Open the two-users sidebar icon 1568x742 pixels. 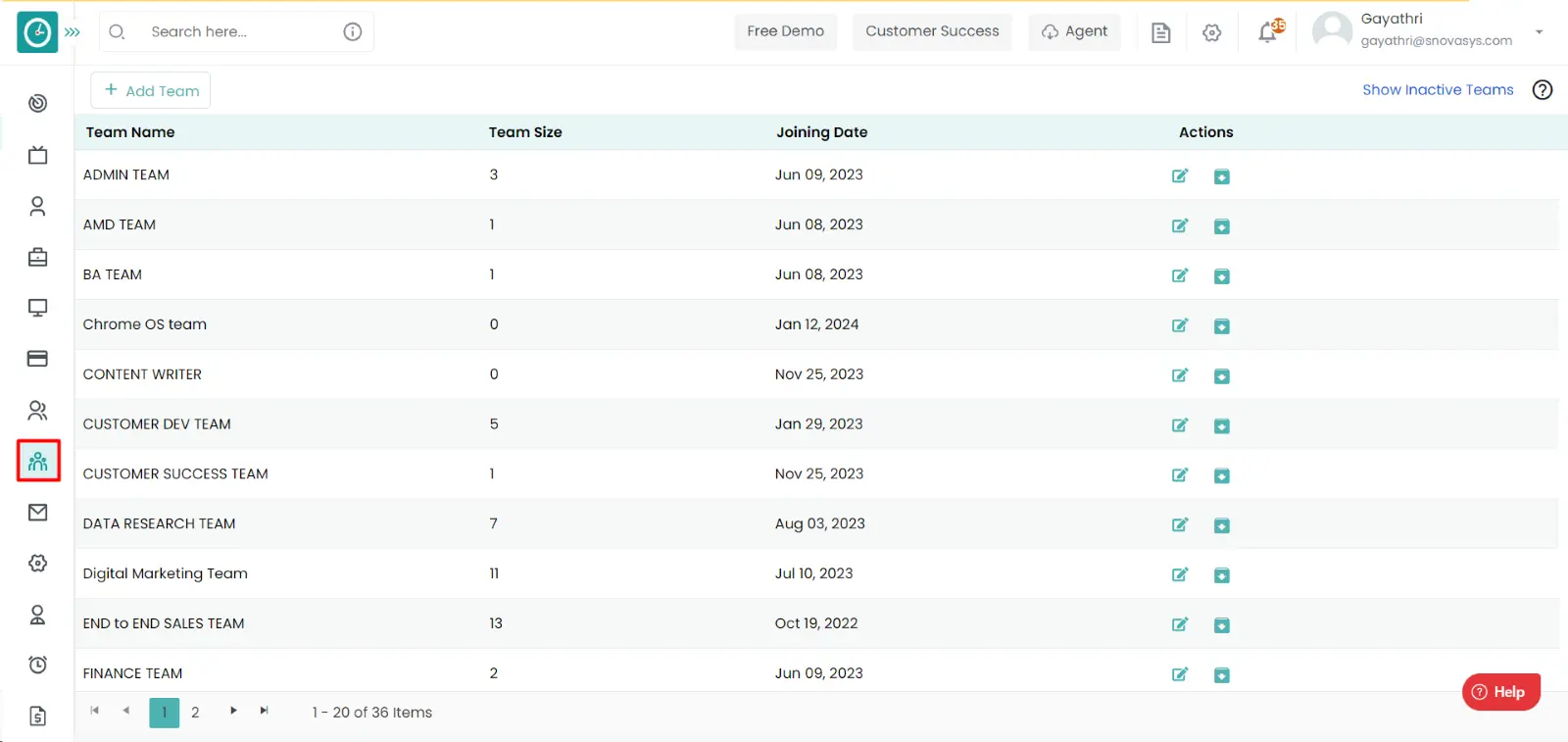pos(38,410)
